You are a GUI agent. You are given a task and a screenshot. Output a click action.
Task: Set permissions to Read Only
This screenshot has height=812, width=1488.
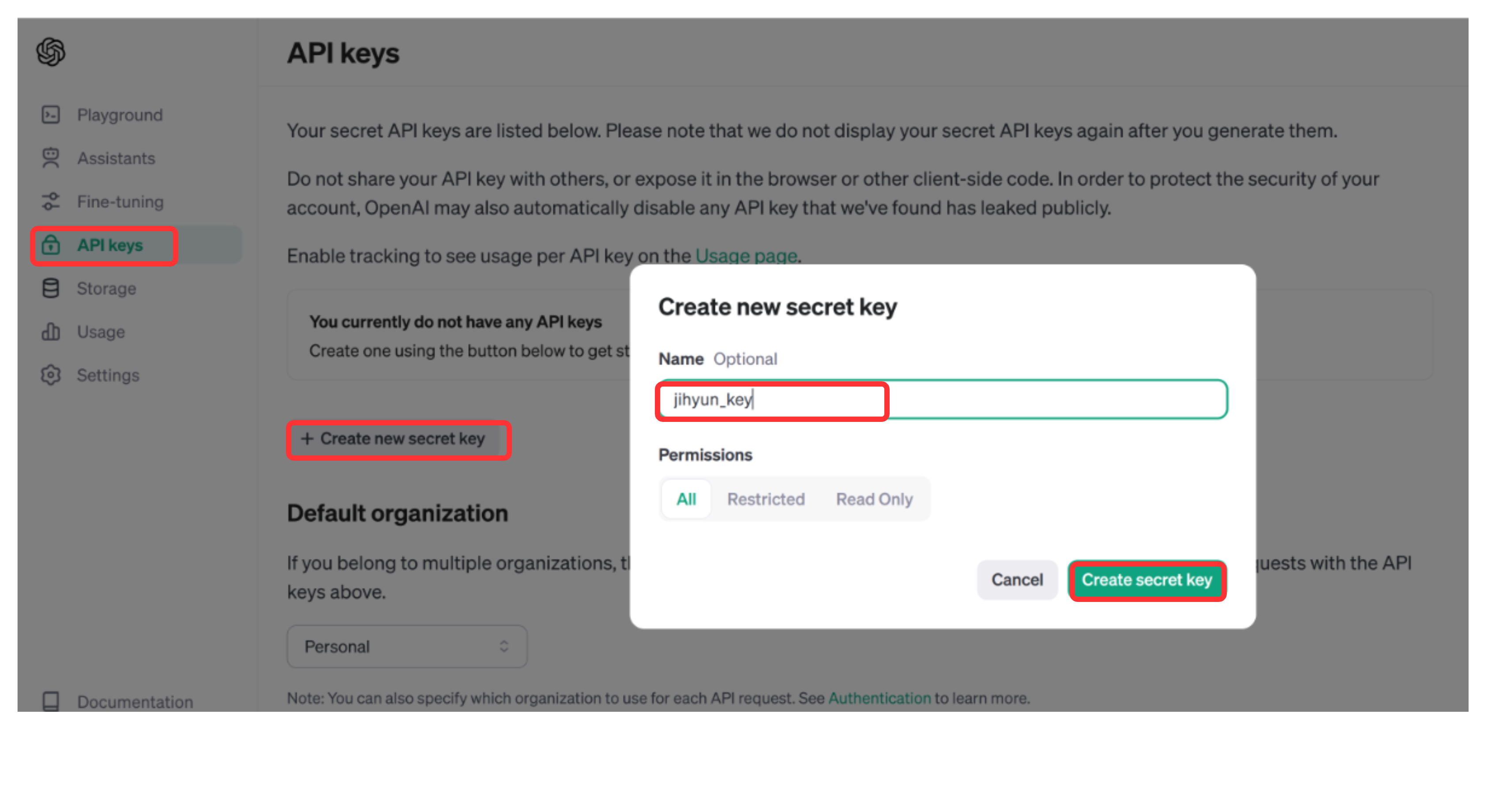click(874, 499)
